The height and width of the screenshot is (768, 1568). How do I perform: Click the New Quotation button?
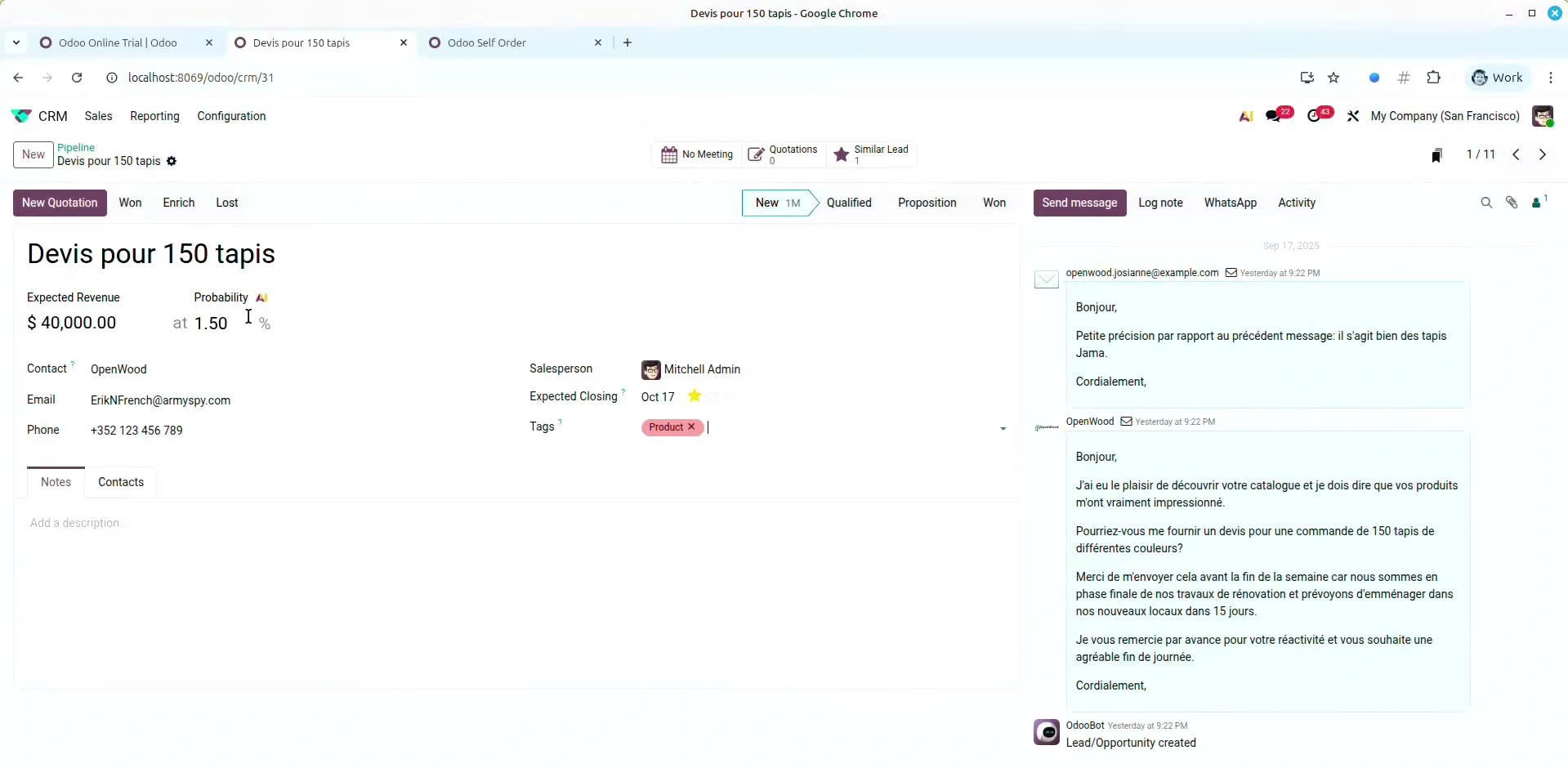(x=60, y=203)
